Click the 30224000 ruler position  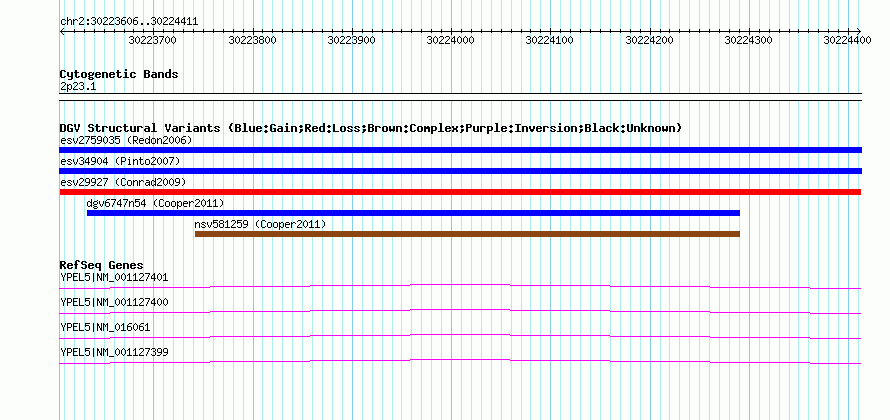click(x=450, y=40)
